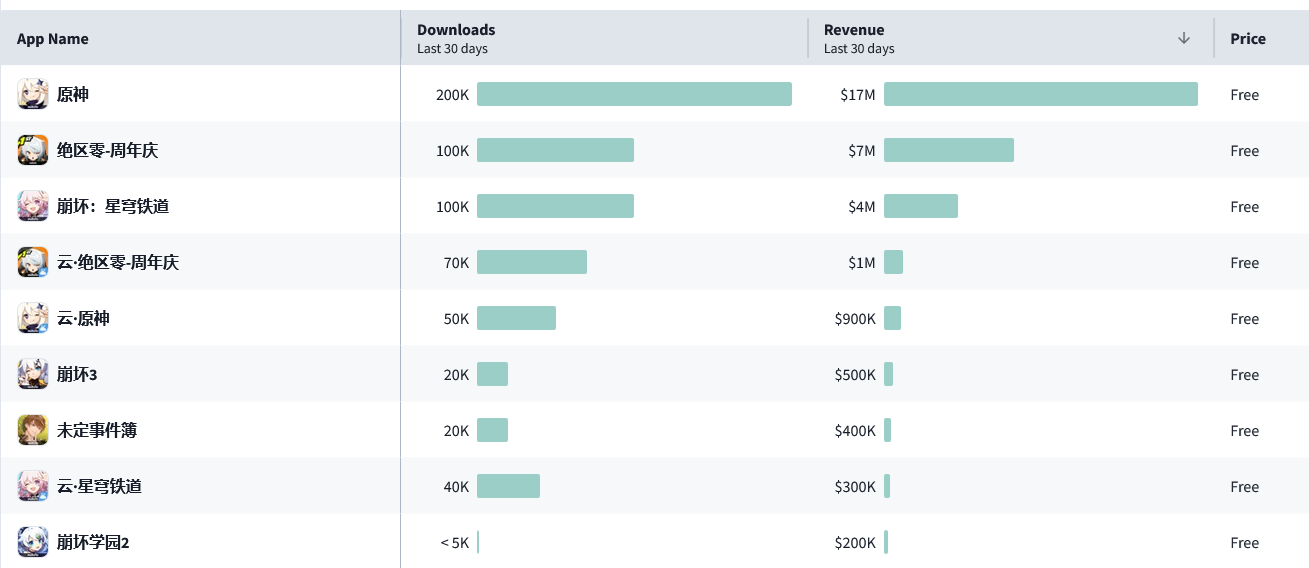Viewport: 1309px width, 568px height.
Task: Open the 绝区零-周年庆 app name link
Action: 107,150
